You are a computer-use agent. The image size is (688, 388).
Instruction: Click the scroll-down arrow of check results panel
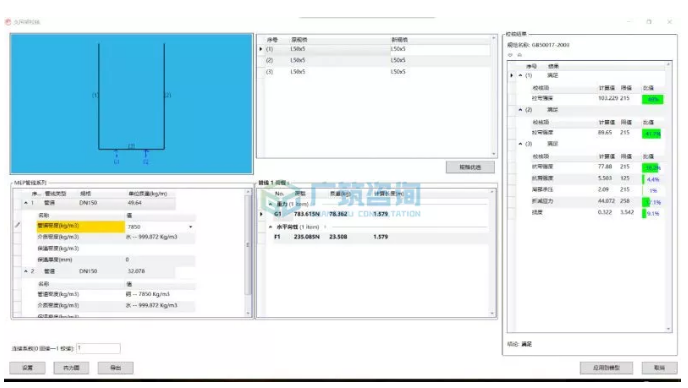(x=668, y=329)
